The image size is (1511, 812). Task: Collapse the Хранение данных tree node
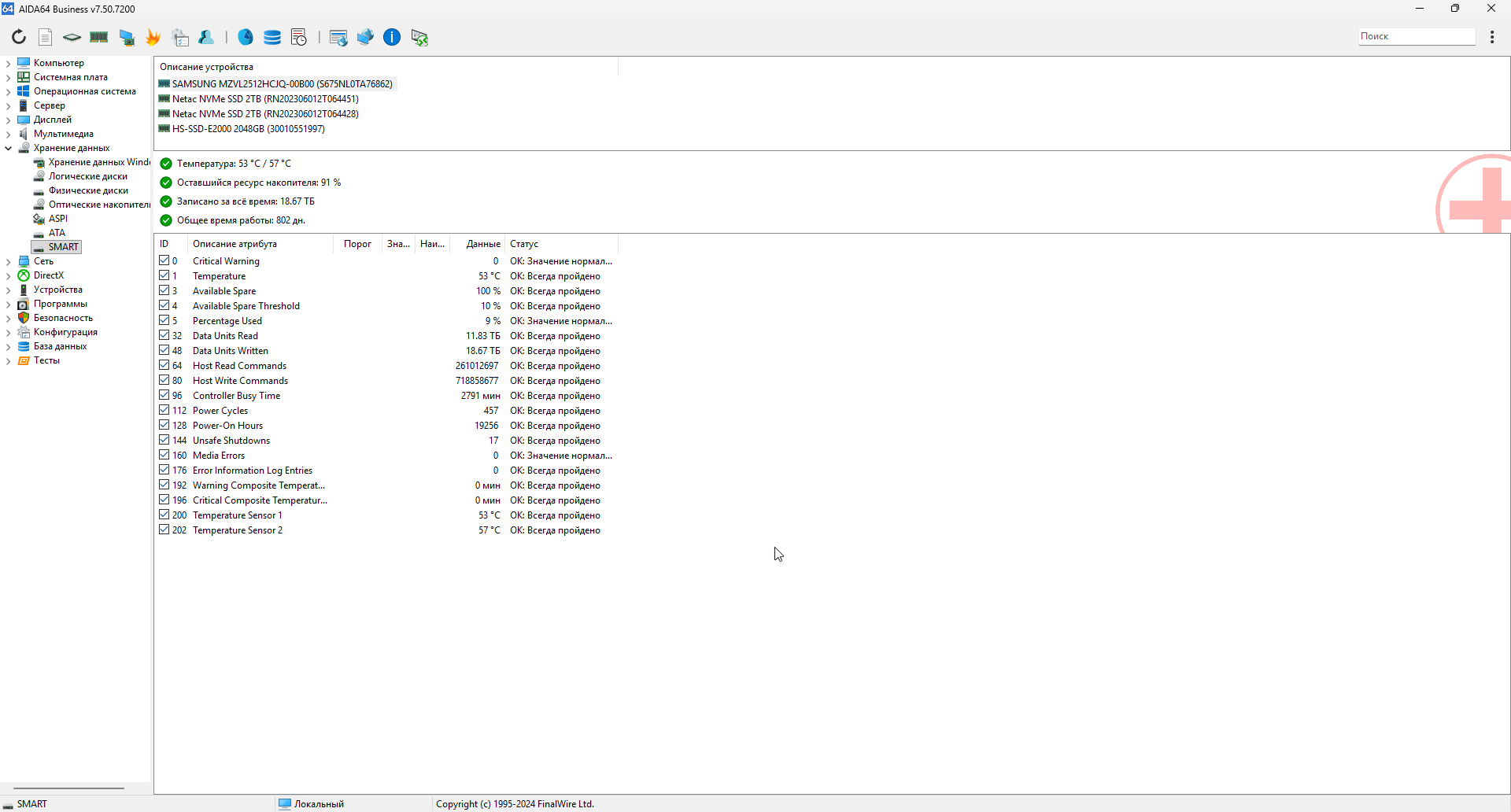tap(8, 148)
